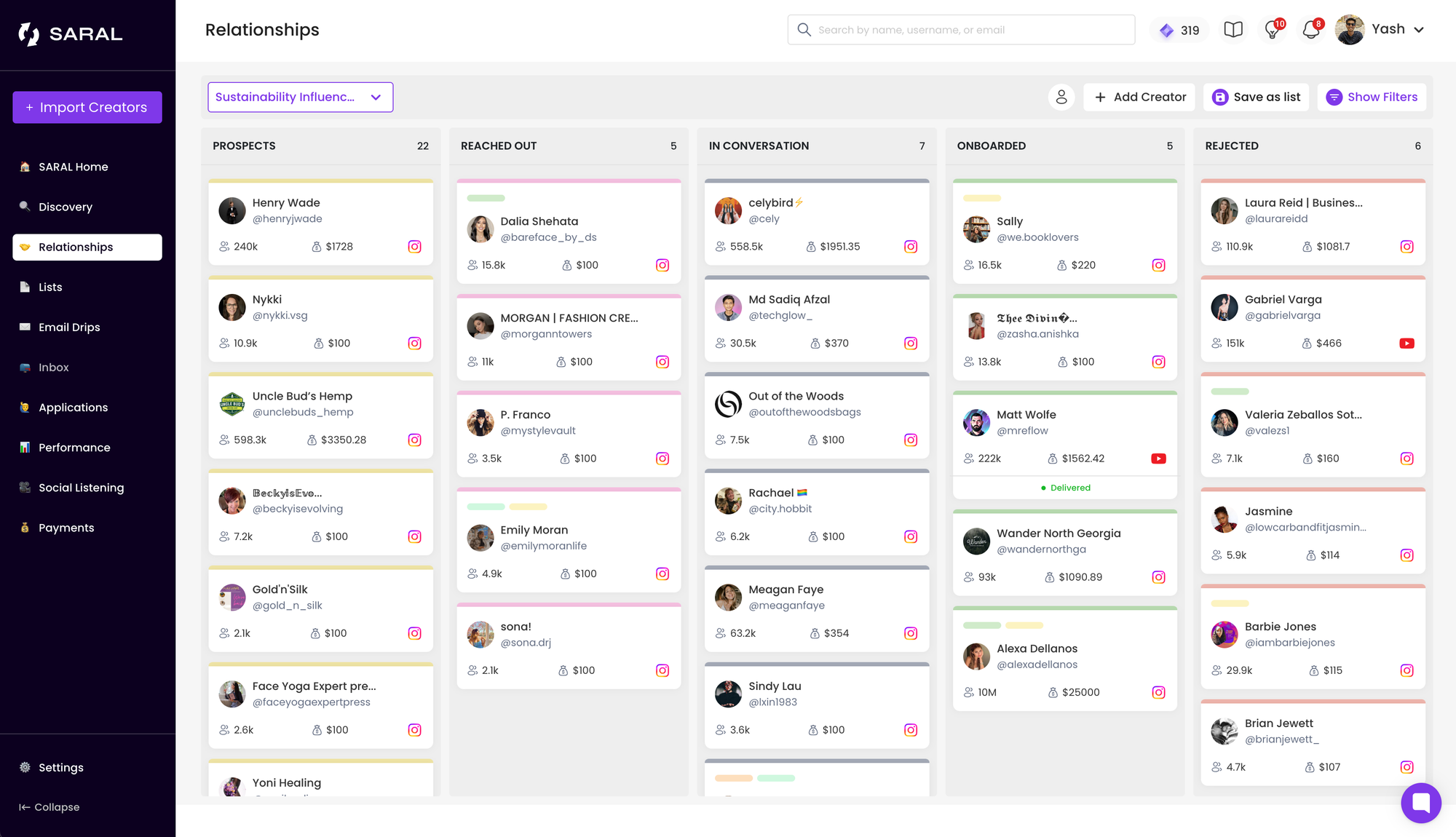Open Performance in sidebar
Image resolution: width=1456 pixels, height=837 pixels.
pyautogui.click(x=87, y=448)
